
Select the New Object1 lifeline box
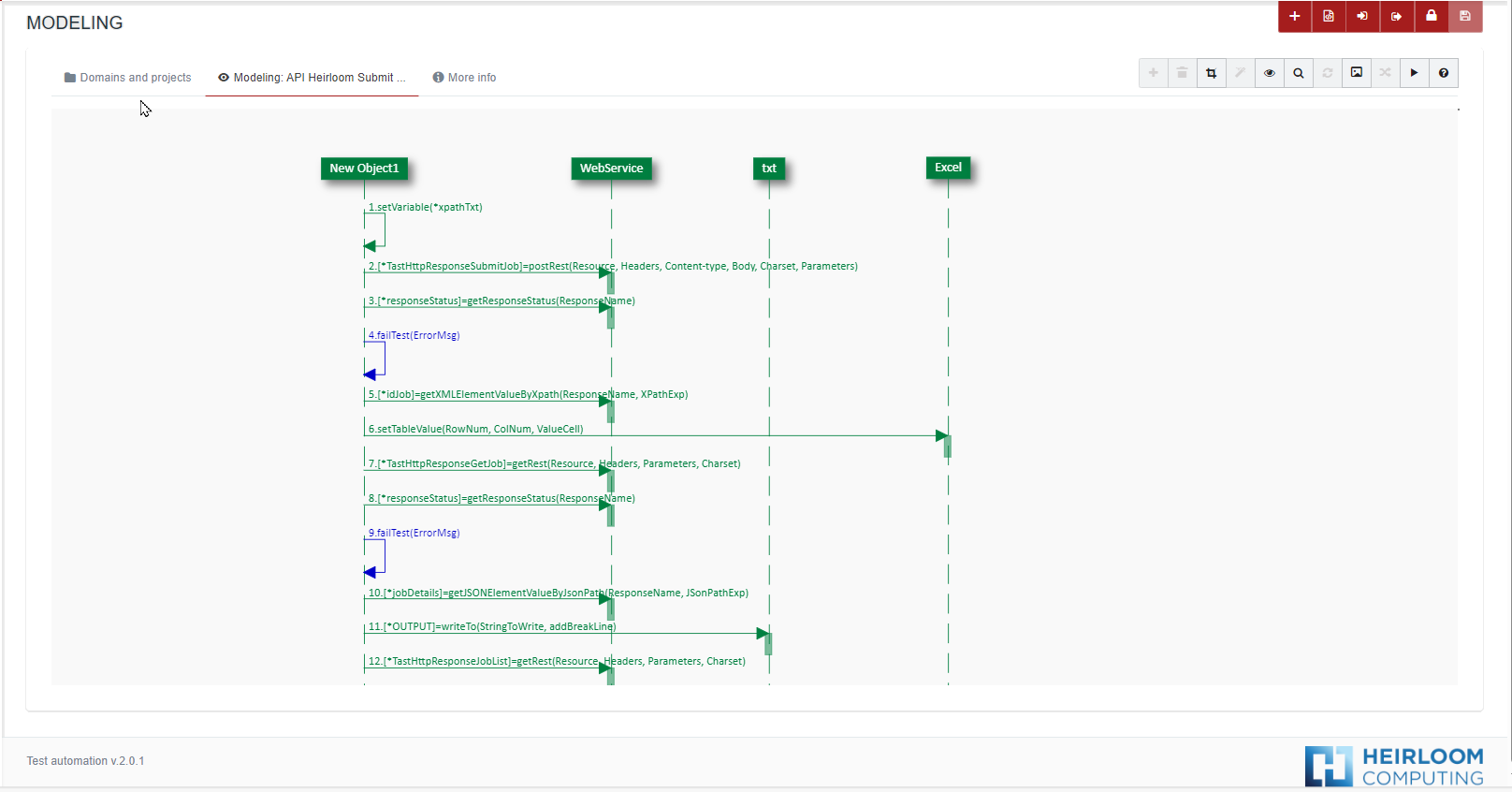[364, 169]
